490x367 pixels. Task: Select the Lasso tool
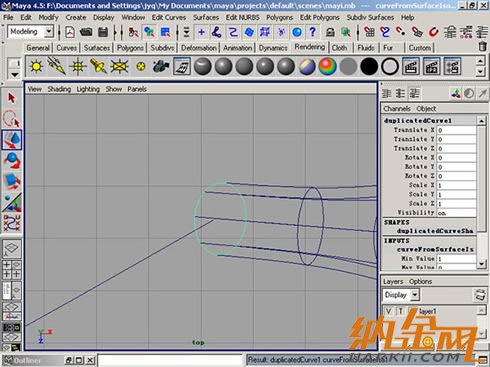point(12,119)
